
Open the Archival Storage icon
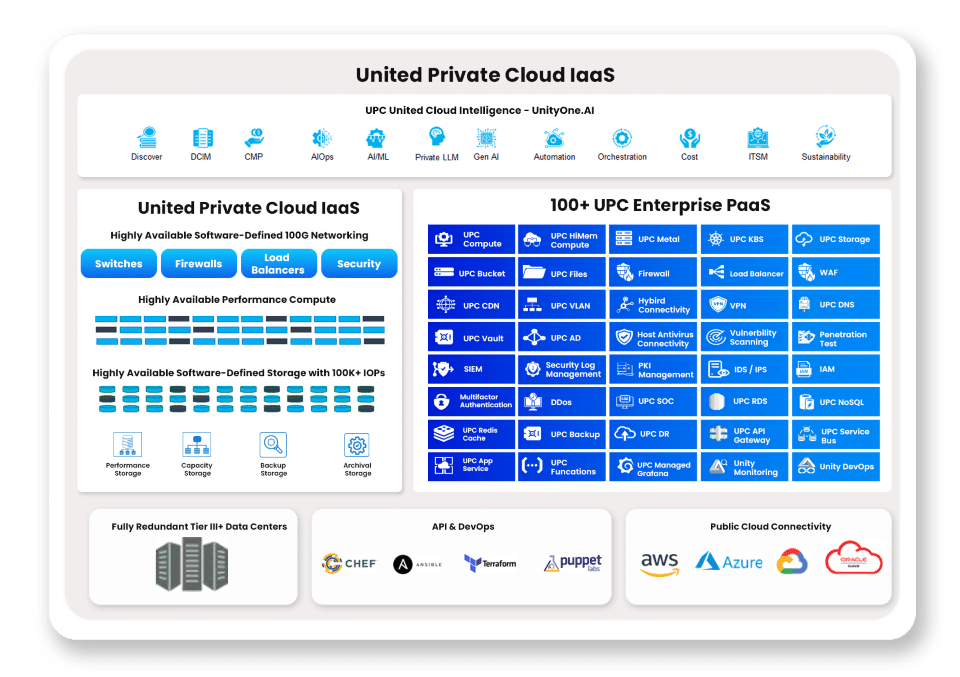pos(357,445)
